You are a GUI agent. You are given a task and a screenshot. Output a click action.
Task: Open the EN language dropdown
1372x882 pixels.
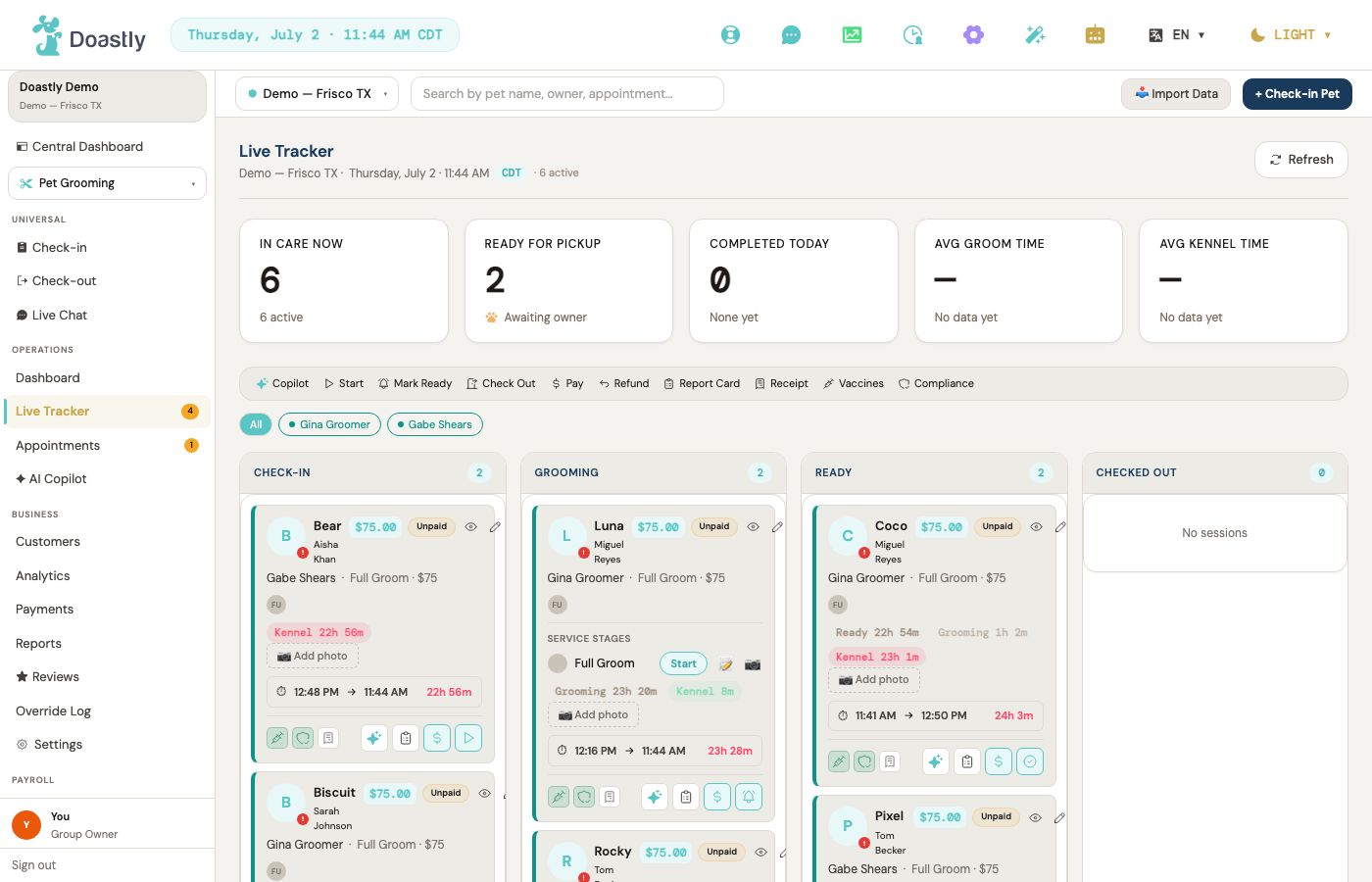click(x=1177, y=35)
